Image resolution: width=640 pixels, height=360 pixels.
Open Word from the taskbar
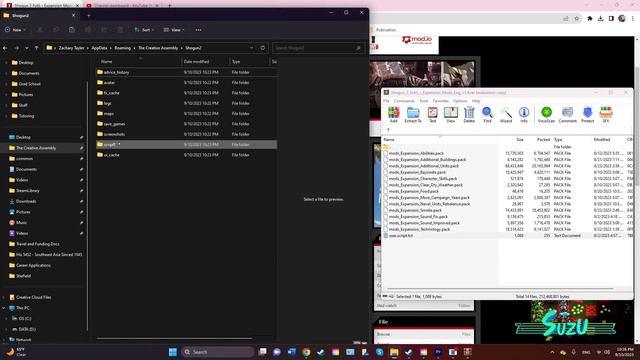291,352
